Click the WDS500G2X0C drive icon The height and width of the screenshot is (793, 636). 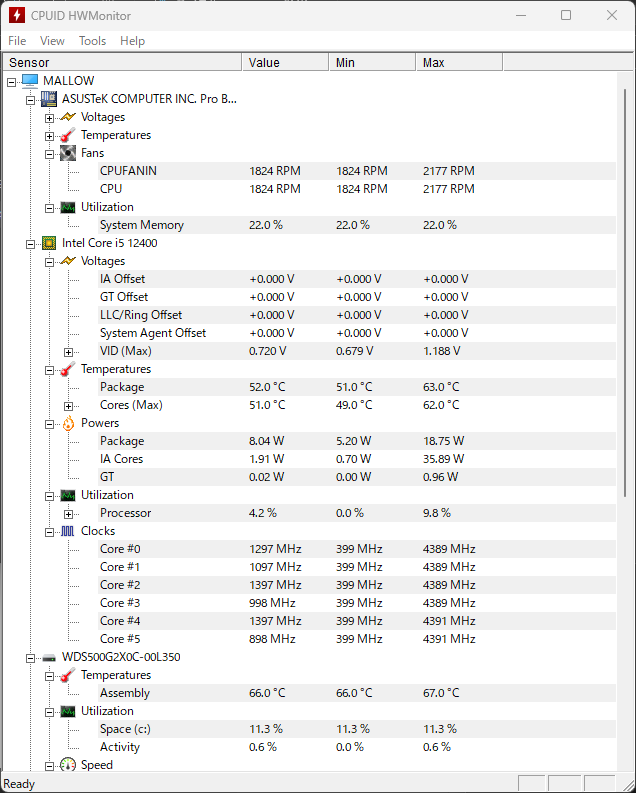[x=49, y=657]
